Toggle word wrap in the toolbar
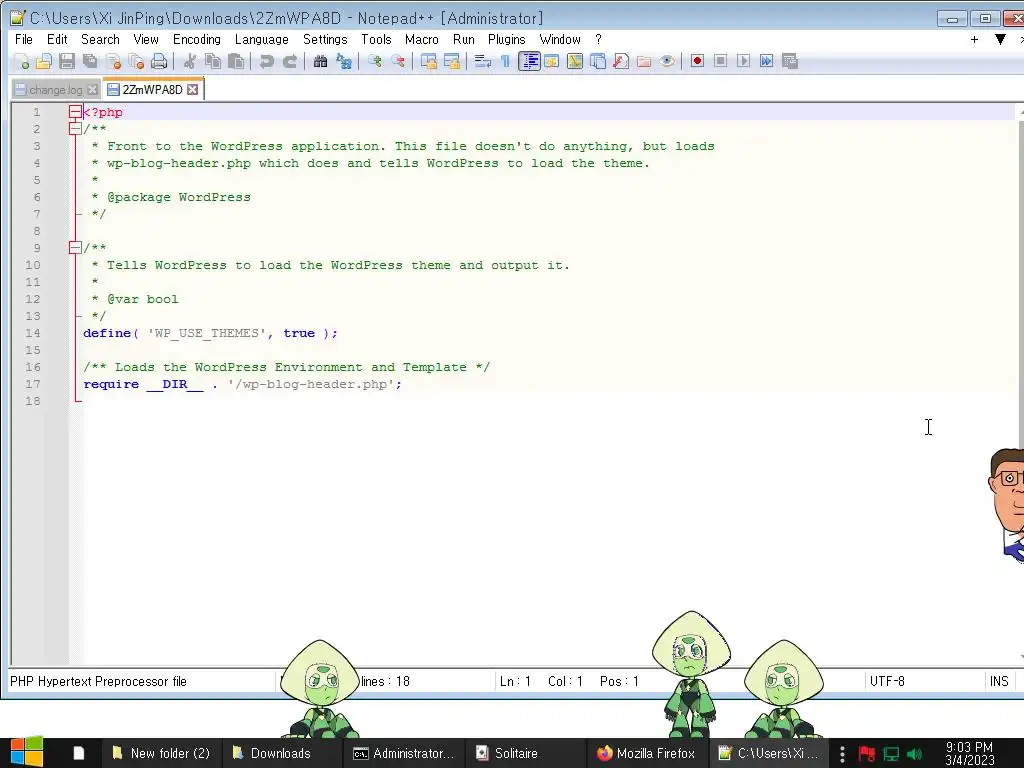This screenshot has height=768, width=1024. [483, 61]
